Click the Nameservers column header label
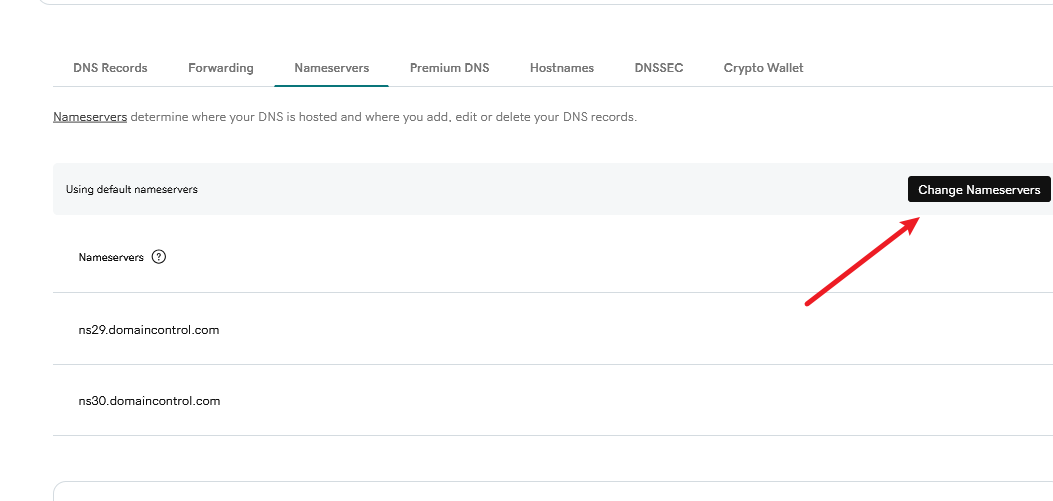The image size is (1053, 501). pyautogui.click(x=111, y=257)
